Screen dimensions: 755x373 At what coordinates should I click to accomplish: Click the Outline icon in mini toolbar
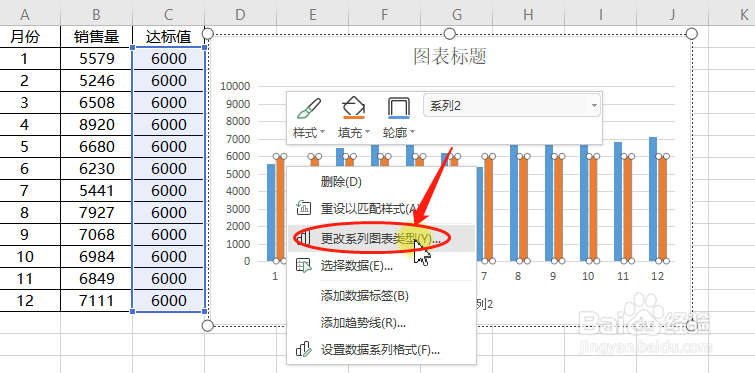click(399, 108)
